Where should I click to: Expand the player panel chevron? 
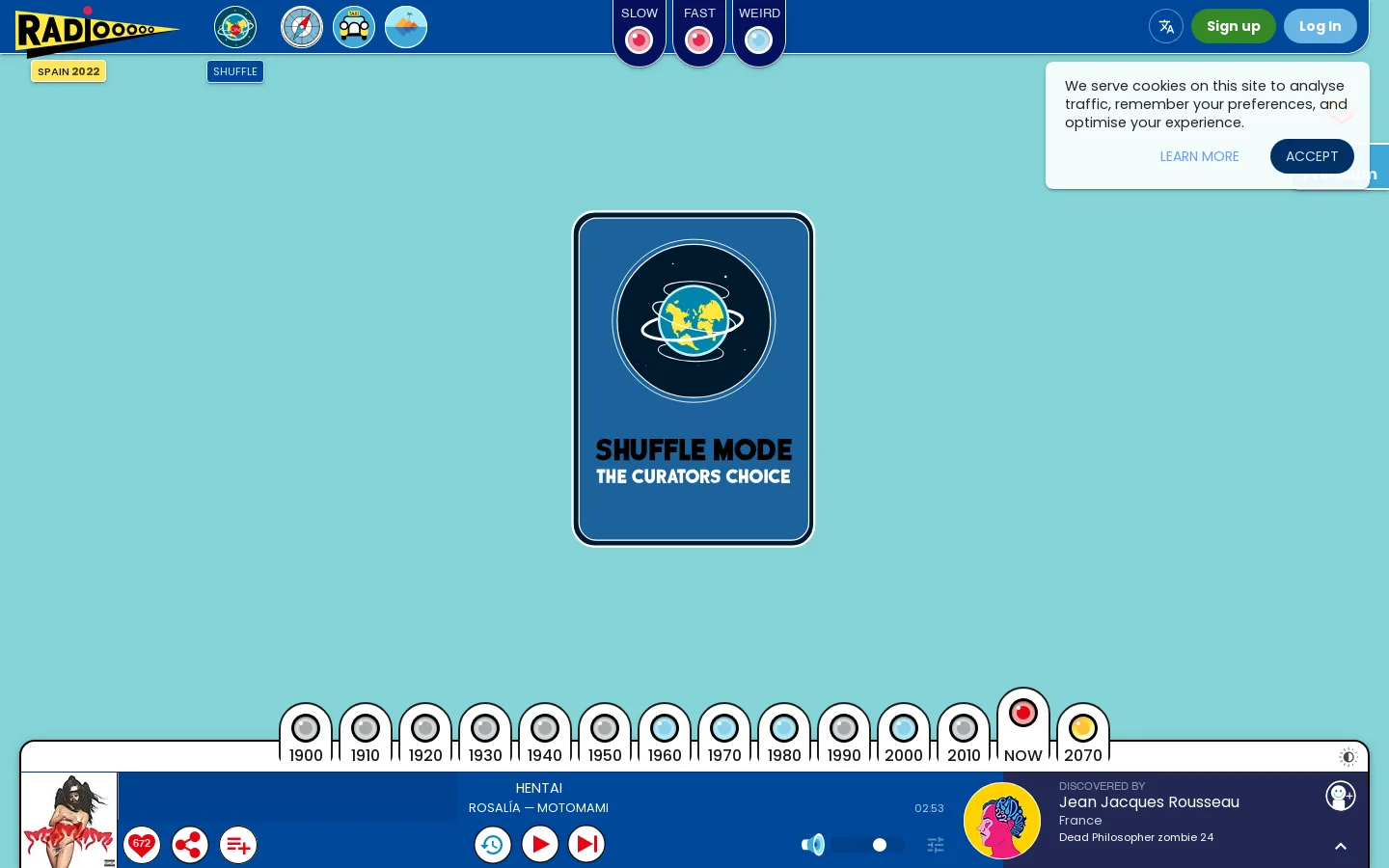[x=1341, y=847]
